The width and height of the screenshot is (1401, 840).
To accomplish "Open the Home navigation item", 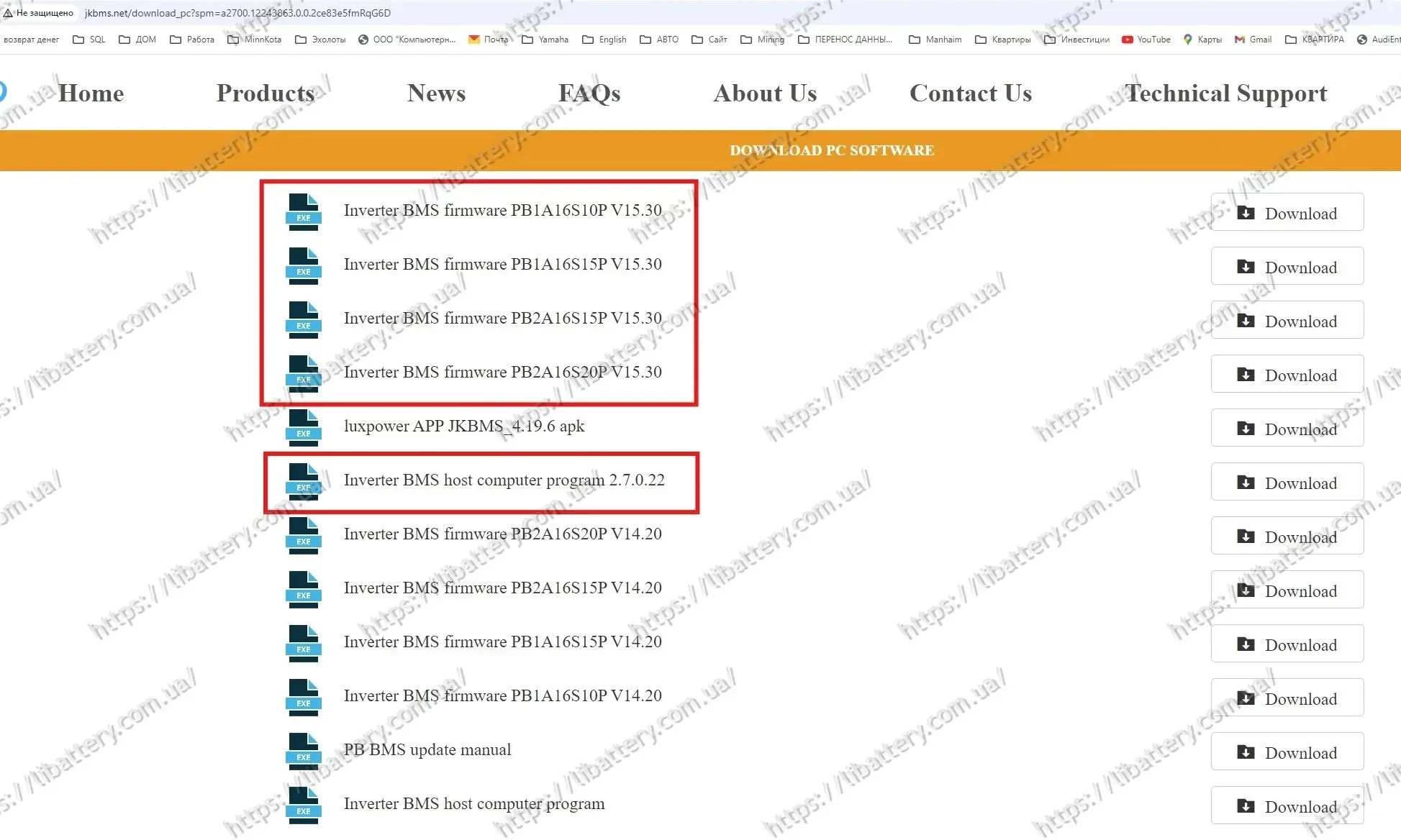I will 91,93.
